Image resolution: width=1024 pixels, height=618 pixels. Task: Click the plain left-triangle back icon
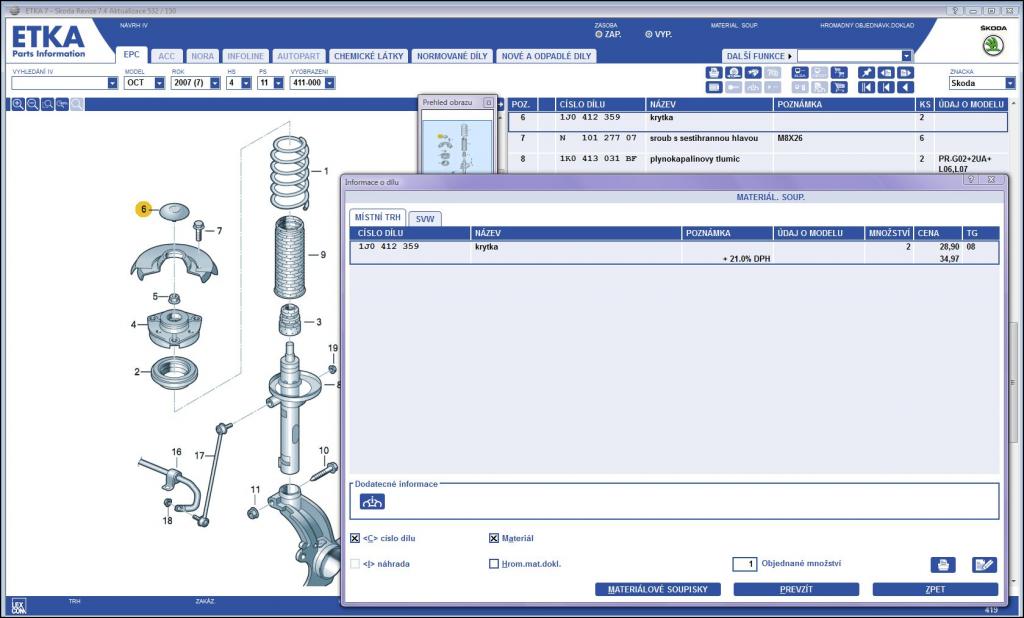coord(905,87)
